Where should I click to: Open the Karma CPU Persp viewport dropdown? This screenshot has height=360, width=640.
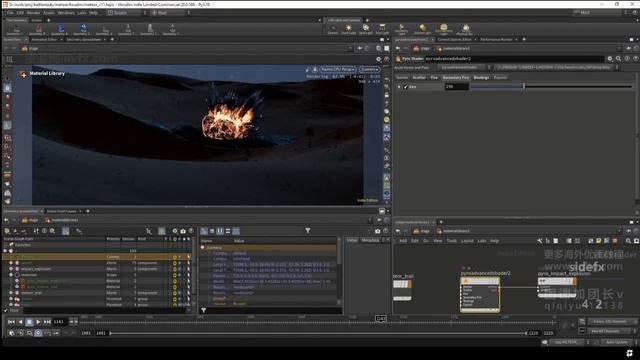pos(338,70)
